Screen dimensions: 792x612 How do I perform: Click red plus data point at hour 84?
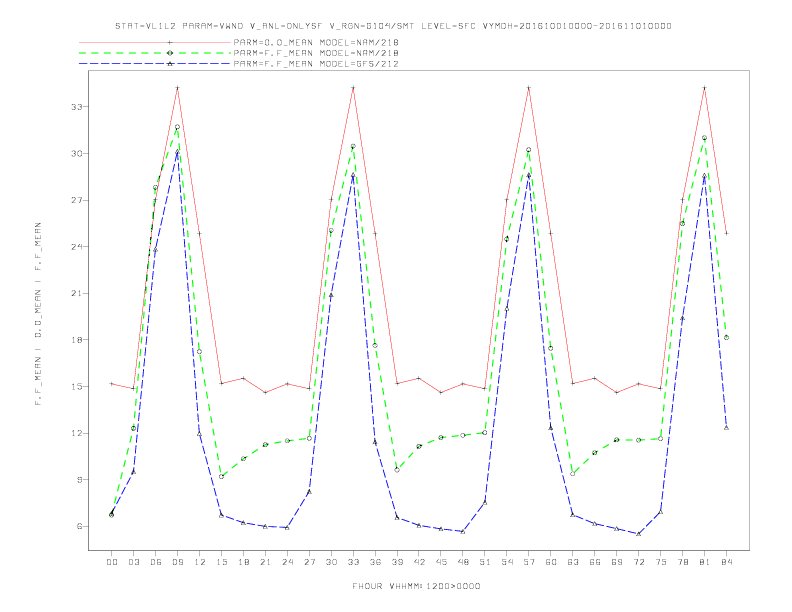click(x=726, y=233)
